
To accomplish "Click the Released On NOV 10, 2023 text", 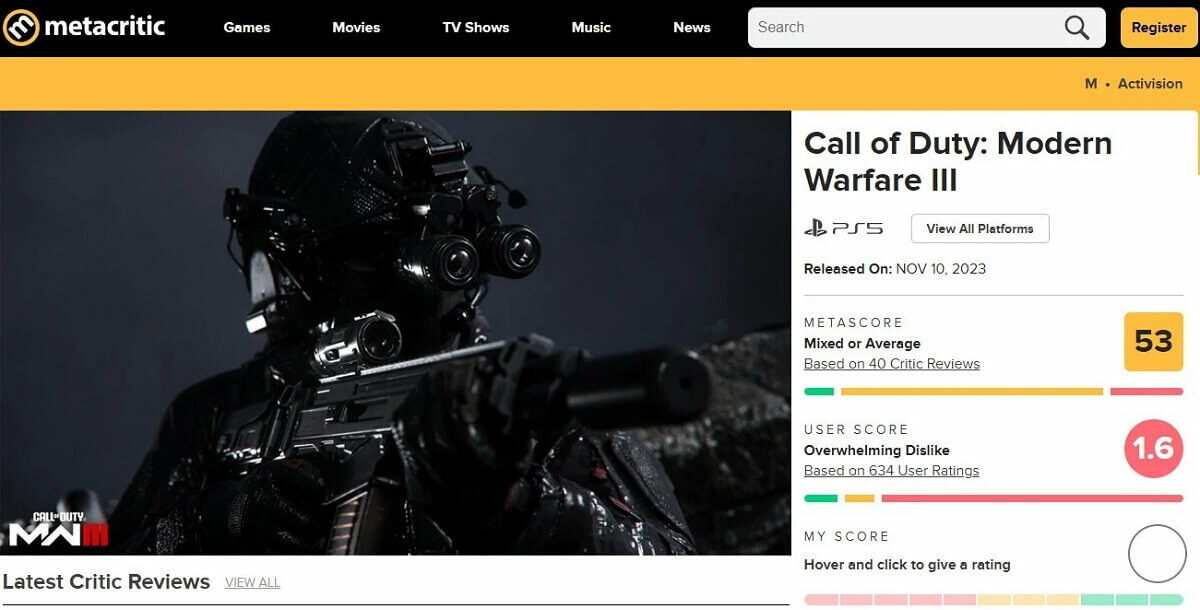I will coord(895,269).
